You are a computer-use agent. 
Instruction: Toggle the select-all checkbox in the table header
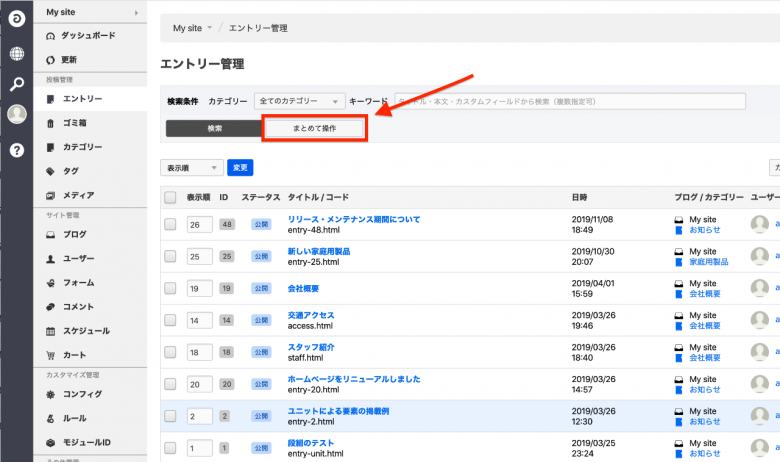(170, 197)
